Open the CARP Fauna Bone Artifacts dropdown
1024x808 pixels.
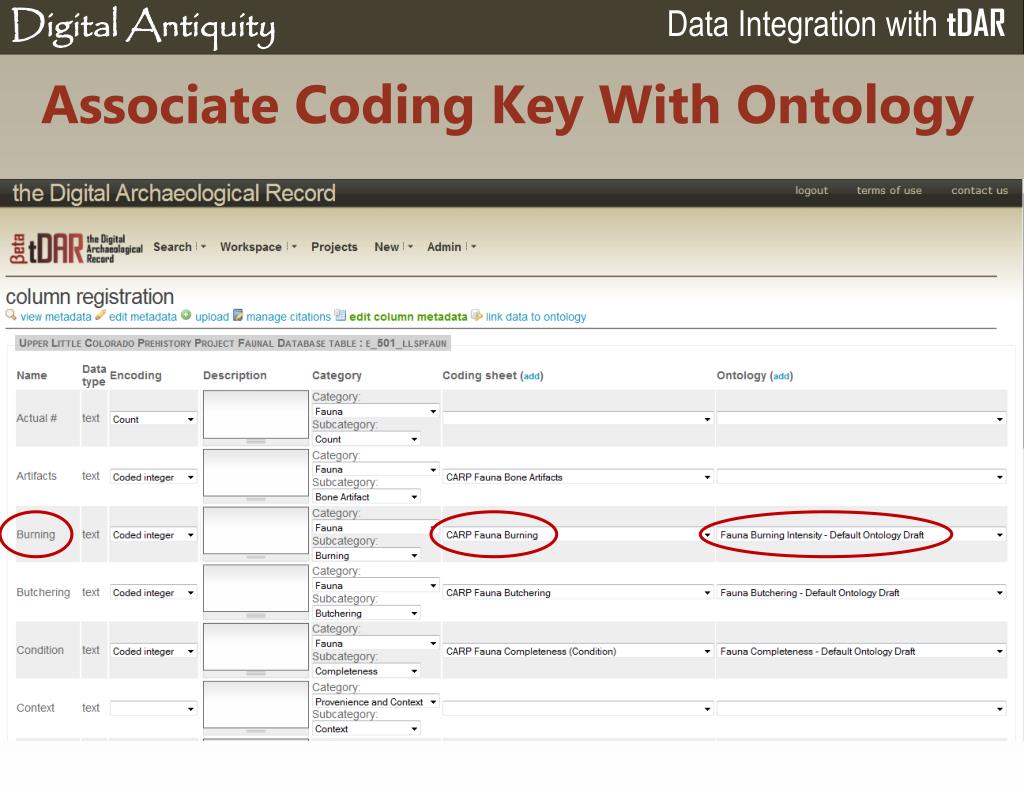tap(578, 477)
